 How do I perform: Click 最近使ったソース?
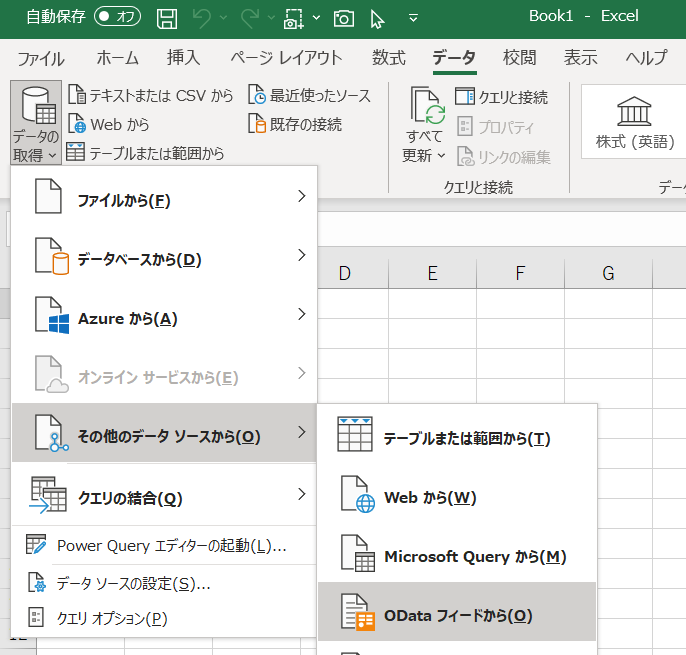(309, 95)
